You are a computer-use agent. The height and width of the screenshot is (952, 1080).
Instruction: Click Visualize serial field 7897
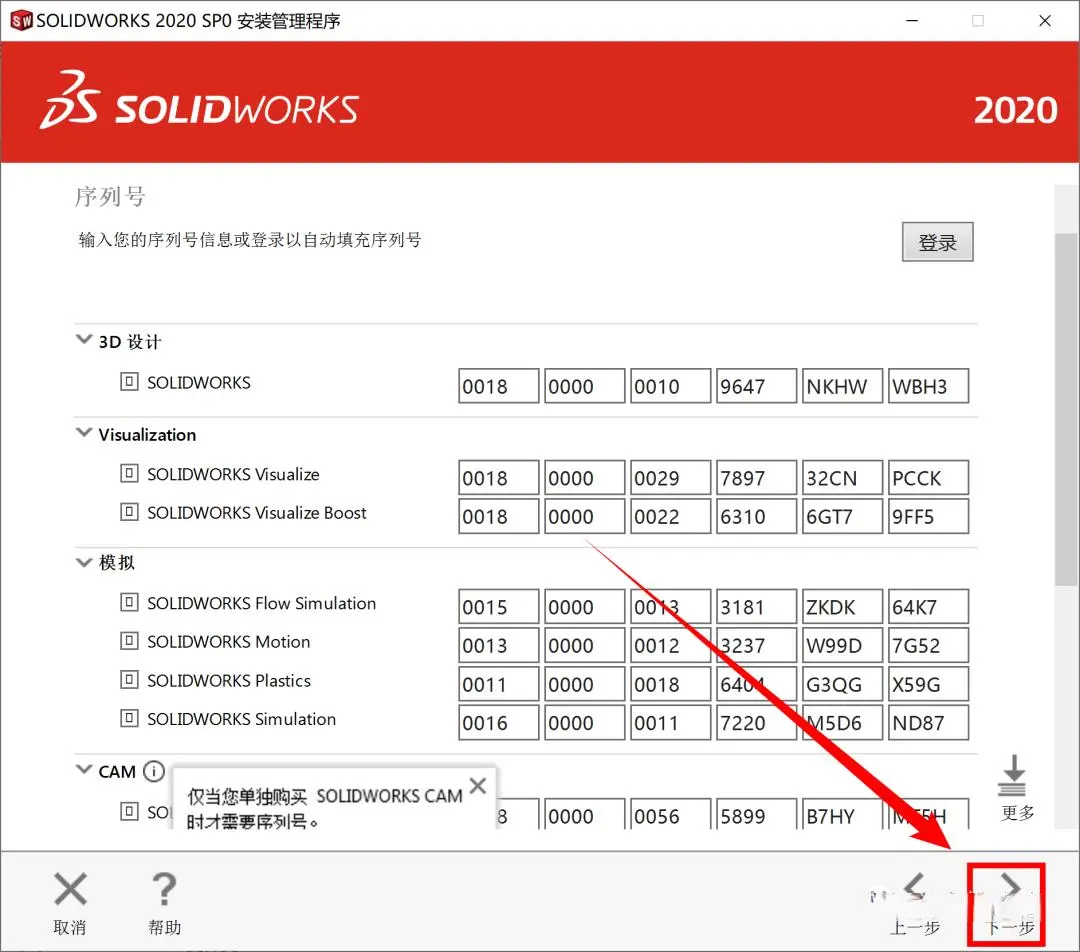point(756,477)
